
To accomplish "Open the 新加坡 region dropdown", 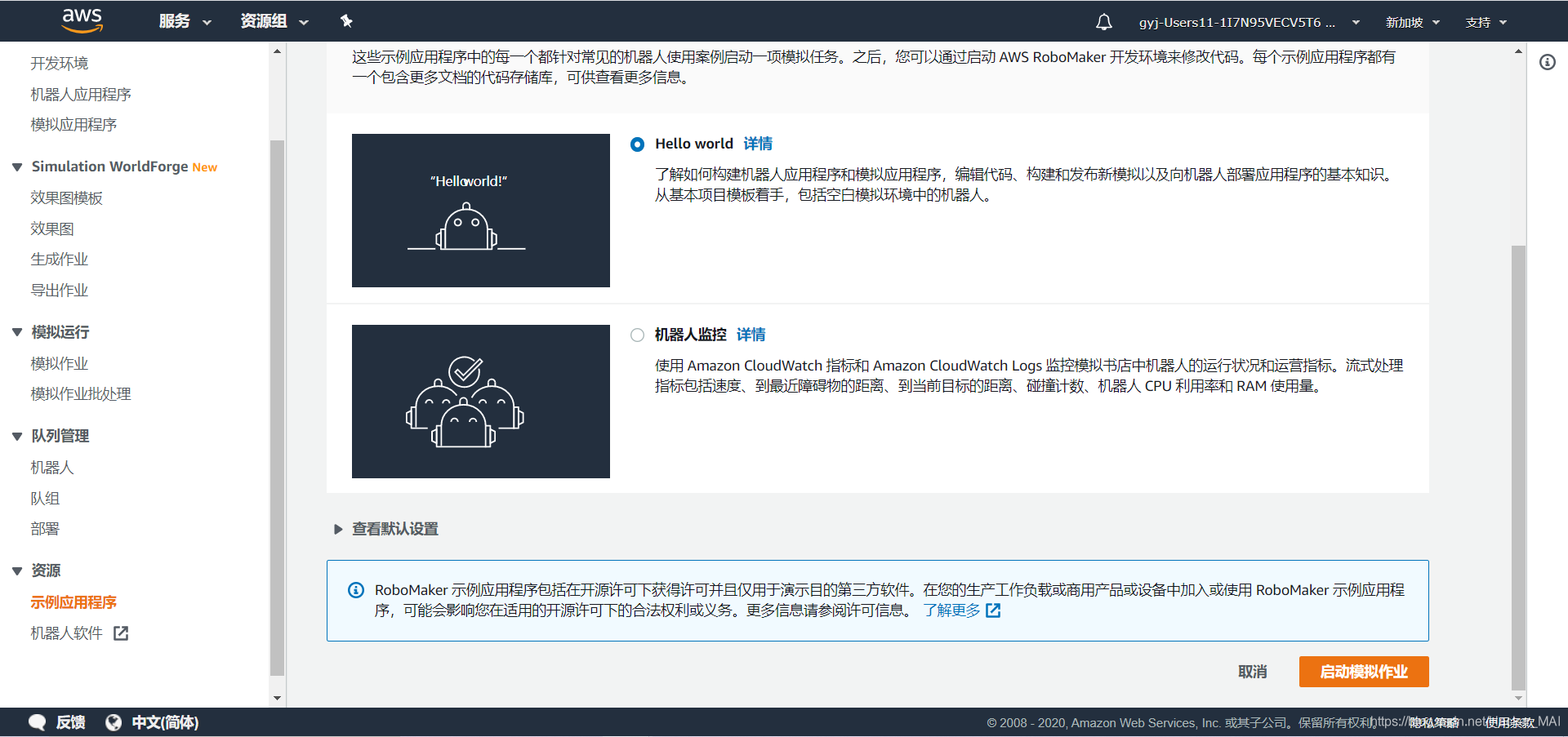I will (1413, 22).
